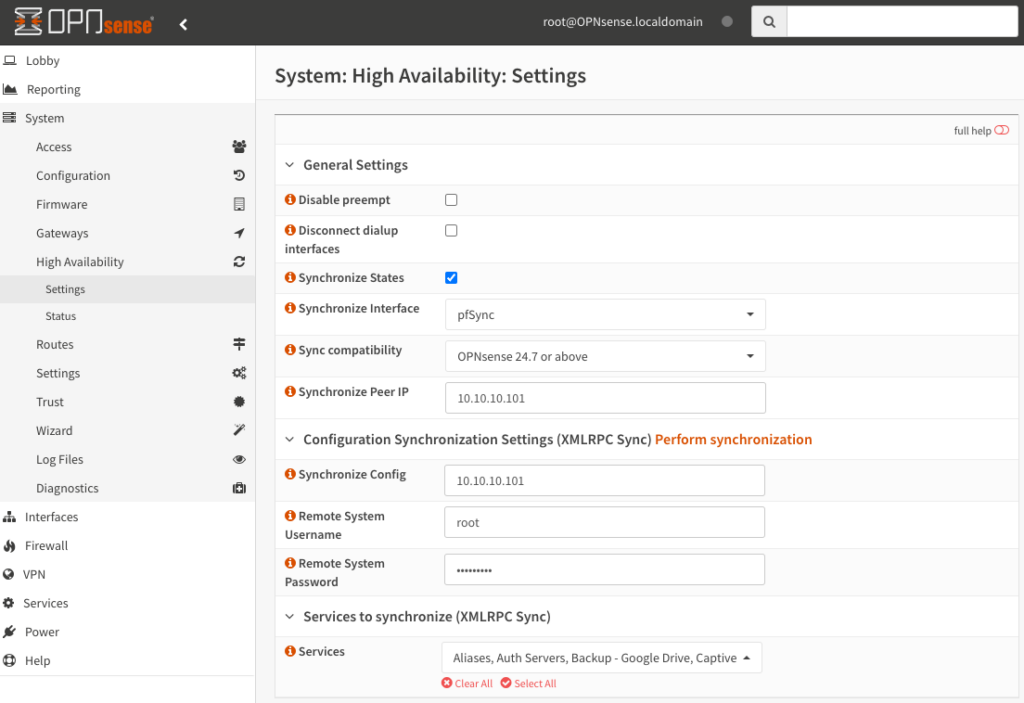
Task: Open the Sync compatibility dropdown
Action: [605, 356]
